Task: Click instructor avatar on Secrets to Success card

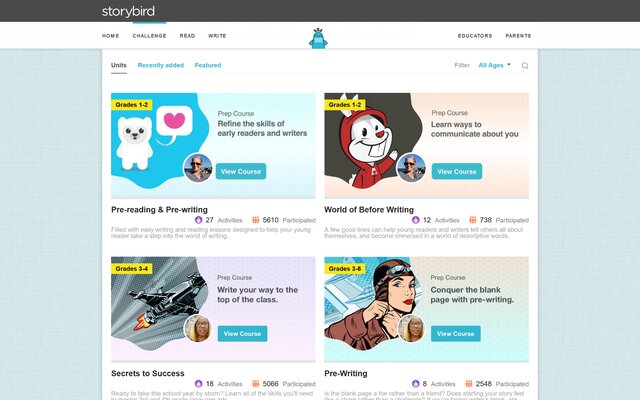Action: (198, 329)
